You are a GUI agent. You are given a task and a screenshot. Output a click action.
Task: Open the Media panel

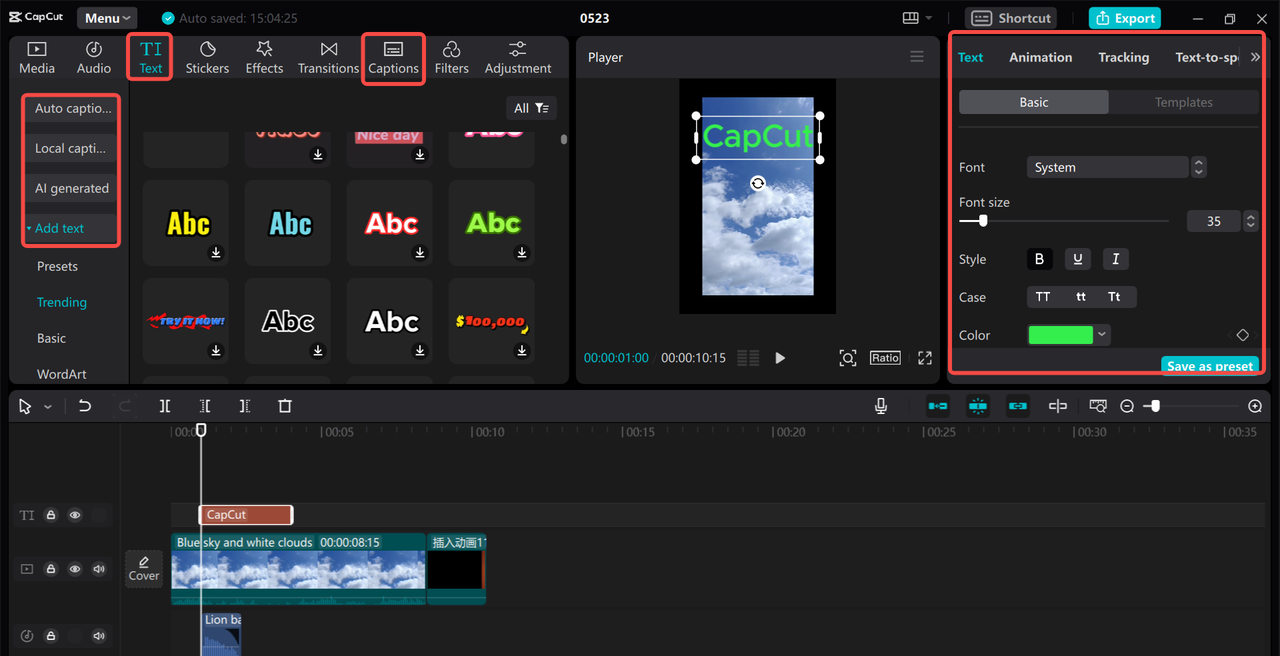click(x=37, y=58)
